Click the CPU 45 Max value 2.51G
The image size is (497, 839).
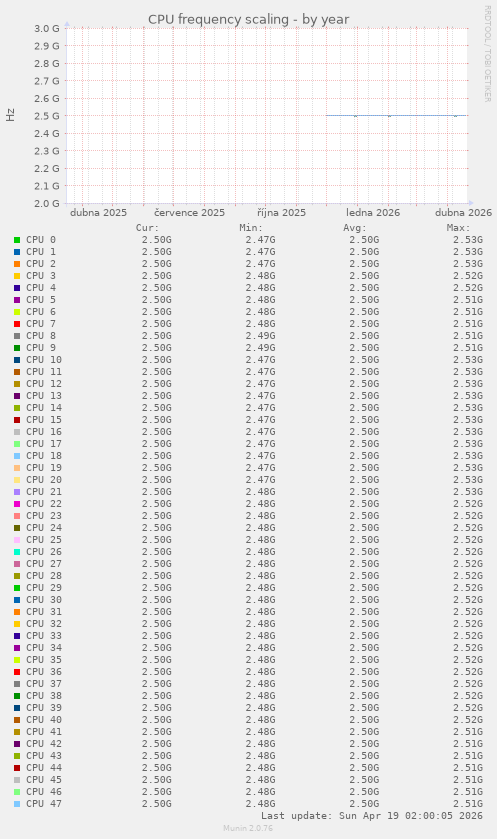point(468,780)
